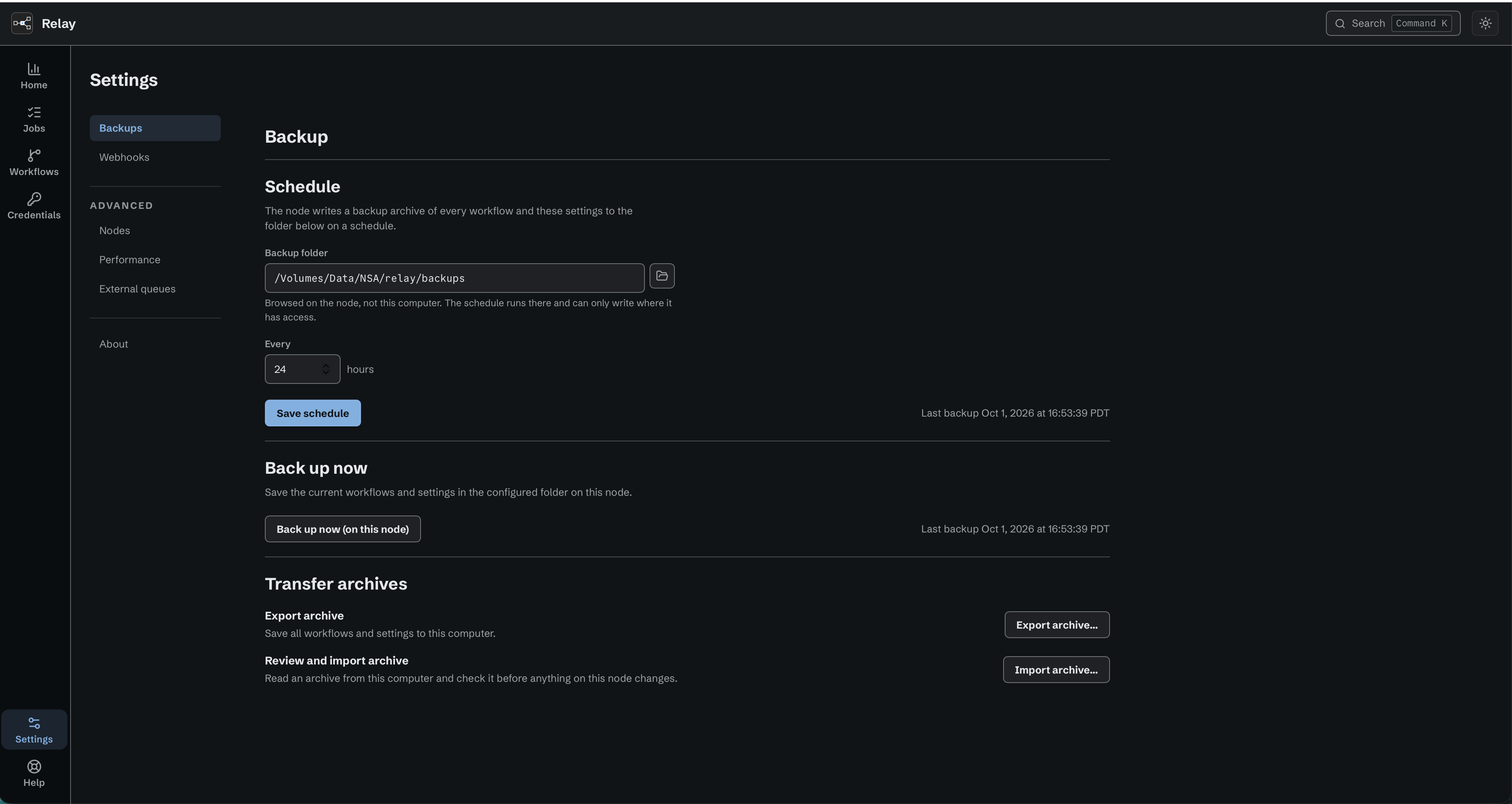Open the Performance advanced settings
Viewport: 1512px width, 804px height.
point(155,260)
